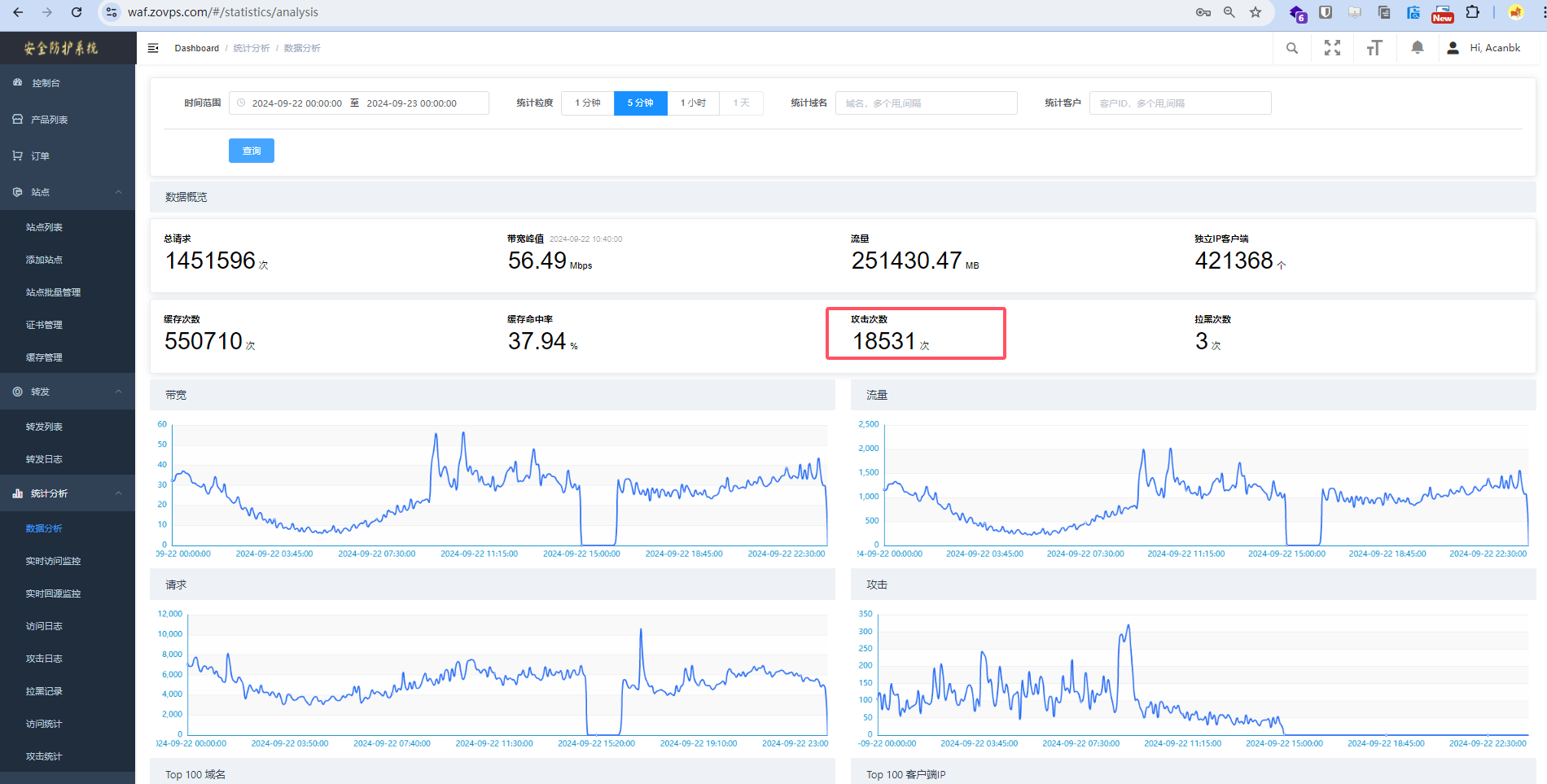The image size is (1547, 784).
Task: Bookmark this page with the star icon
Action: 1256,12
